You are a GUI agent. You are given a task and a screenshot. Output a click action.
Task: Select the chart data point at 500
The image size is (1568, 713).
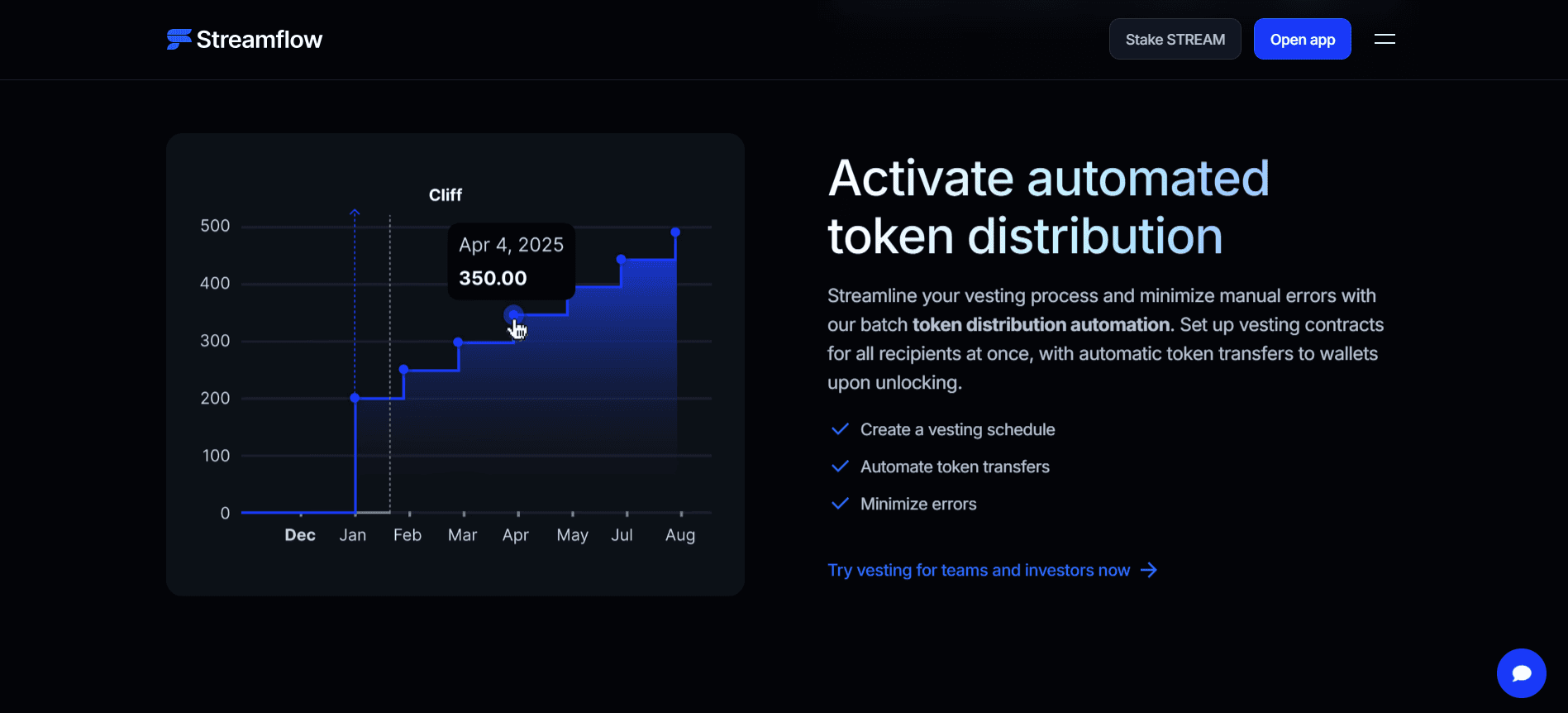point(675,232)
